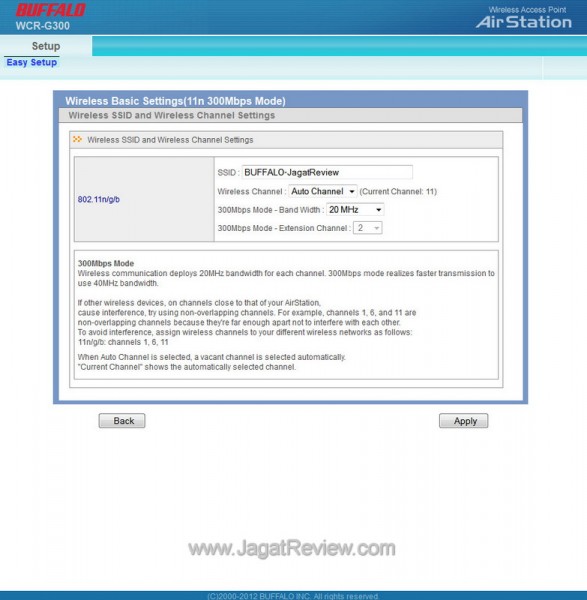
Task: Click the orange arrows section icon
Action: point(77,139)
